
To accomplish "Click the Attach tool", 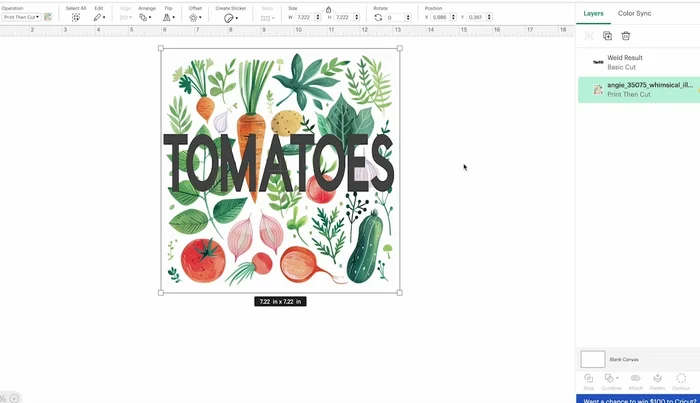I will [x=635, y=382].
